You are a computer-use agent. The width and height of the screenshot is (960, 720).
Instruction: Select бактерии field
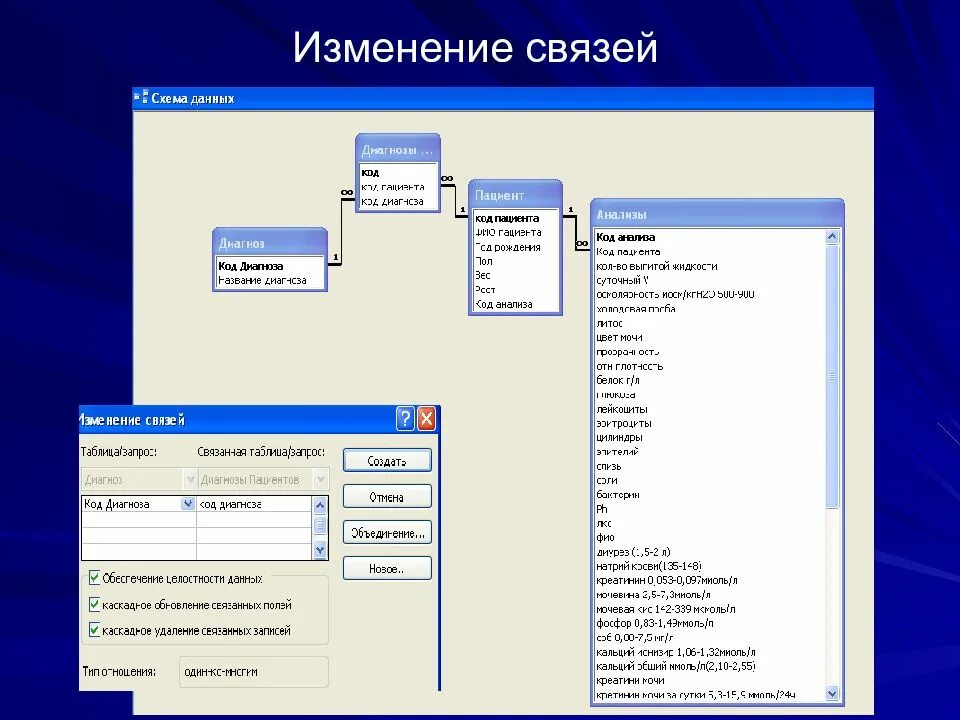618,494
